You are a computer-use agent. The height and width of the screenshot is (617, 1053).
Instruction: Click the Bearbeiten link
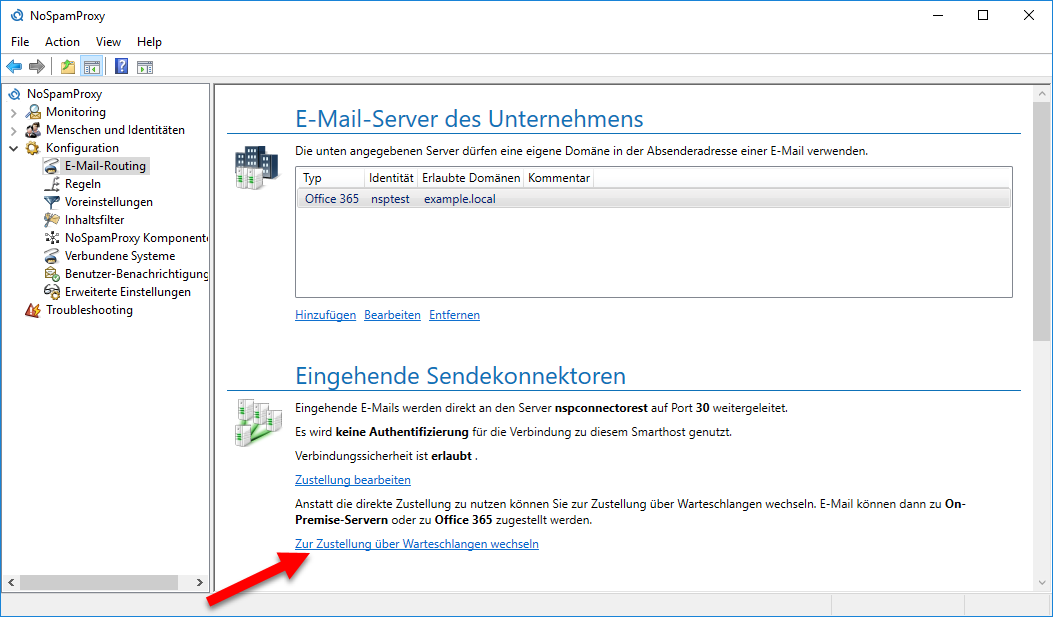392,315
